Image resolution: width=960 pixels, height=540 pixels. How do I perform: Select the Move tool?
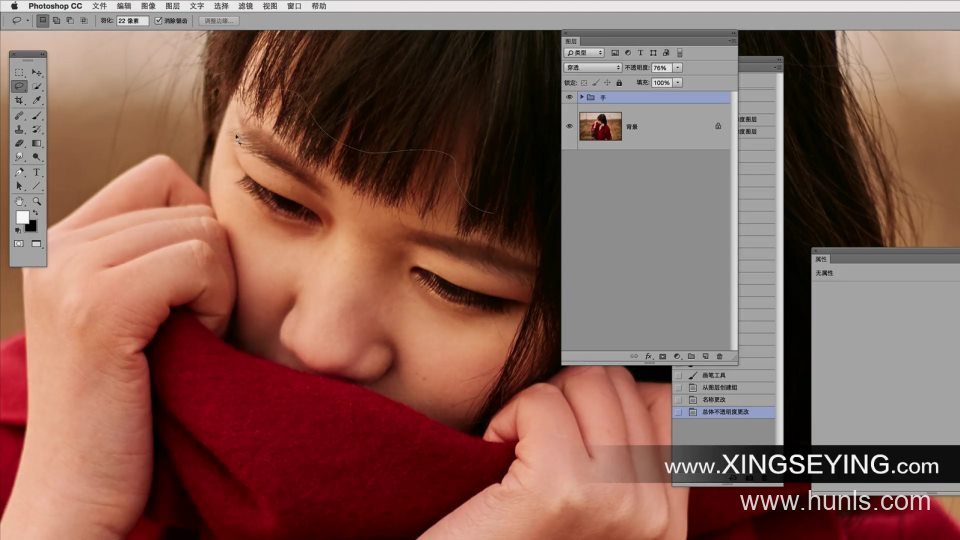pos(37,72)
